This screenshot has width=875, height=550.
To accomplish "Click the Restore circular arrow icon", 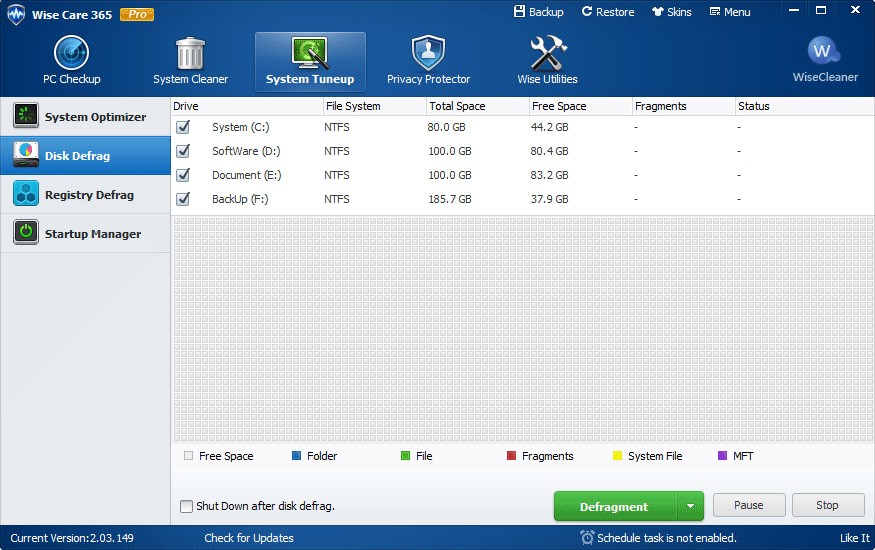I will 586,11.
